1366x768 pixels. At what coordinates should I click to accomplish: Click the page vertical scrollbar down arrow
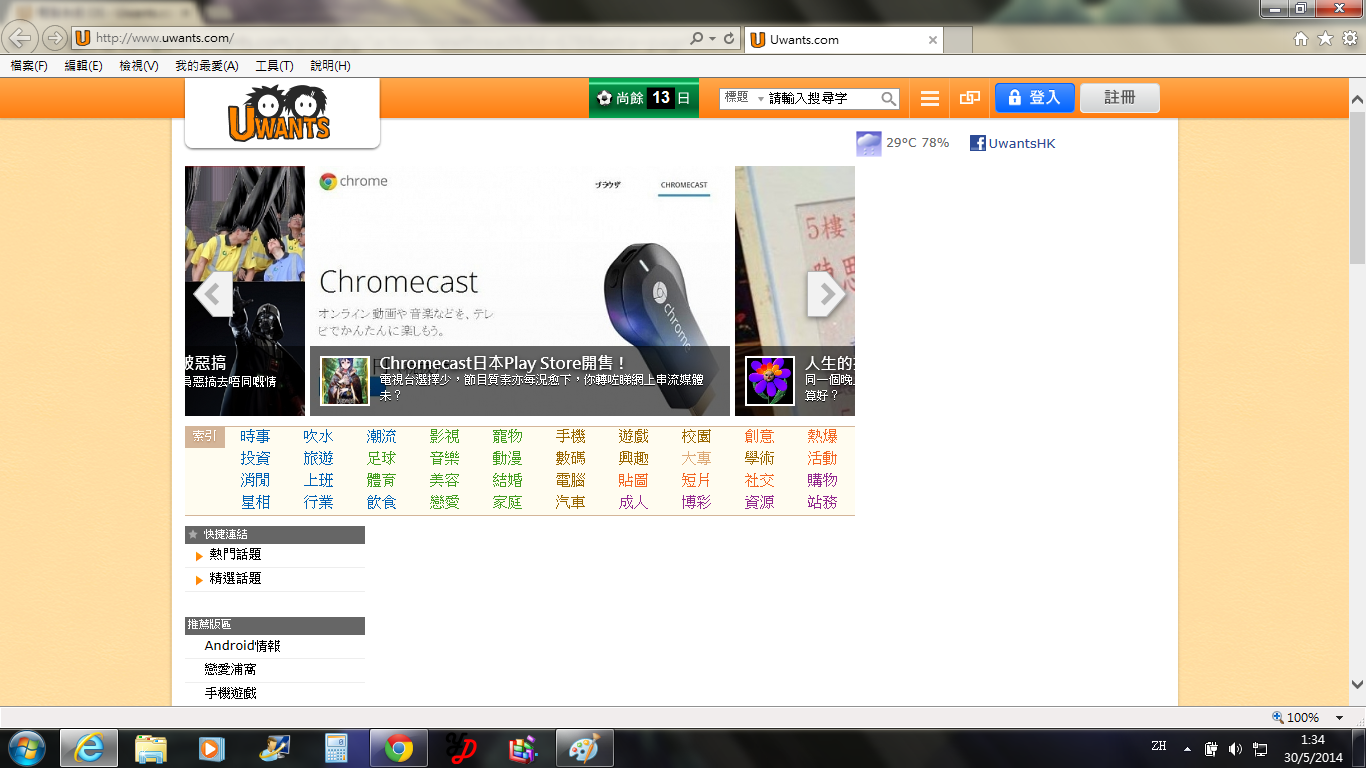tap(1357, 685)
